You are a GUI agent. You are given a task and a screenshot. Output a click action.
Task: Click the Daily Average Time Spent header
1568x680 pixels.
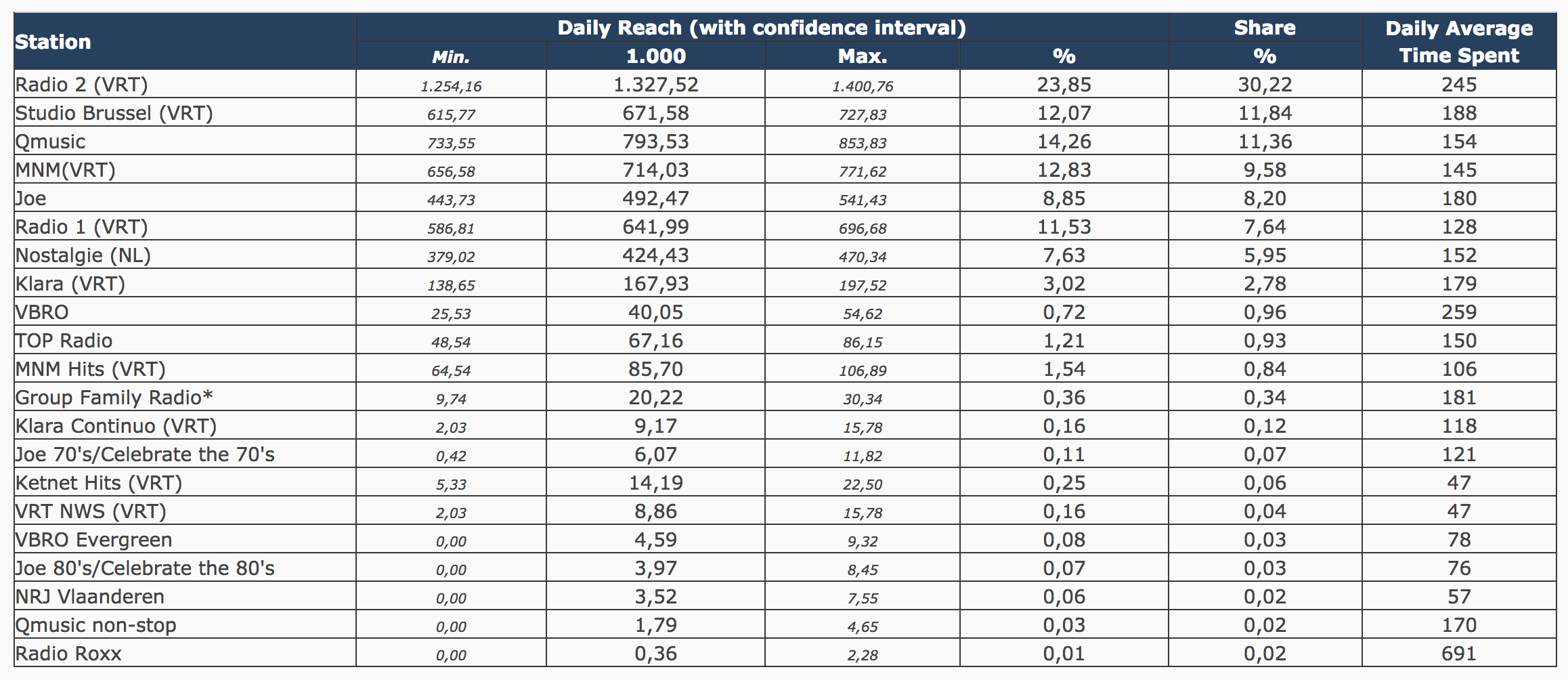click(1458, 42)
